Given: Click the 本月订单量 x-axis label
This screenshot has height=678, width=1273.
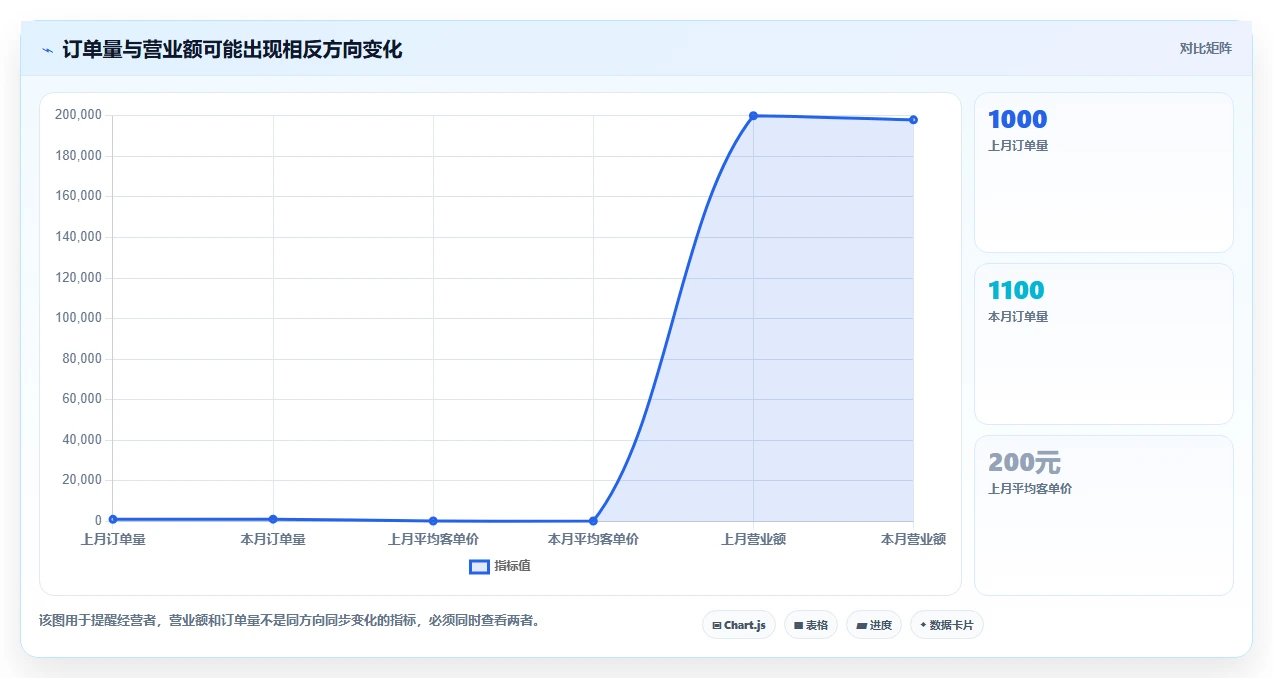Looking at the screenshot, I should tap(273, 540).
